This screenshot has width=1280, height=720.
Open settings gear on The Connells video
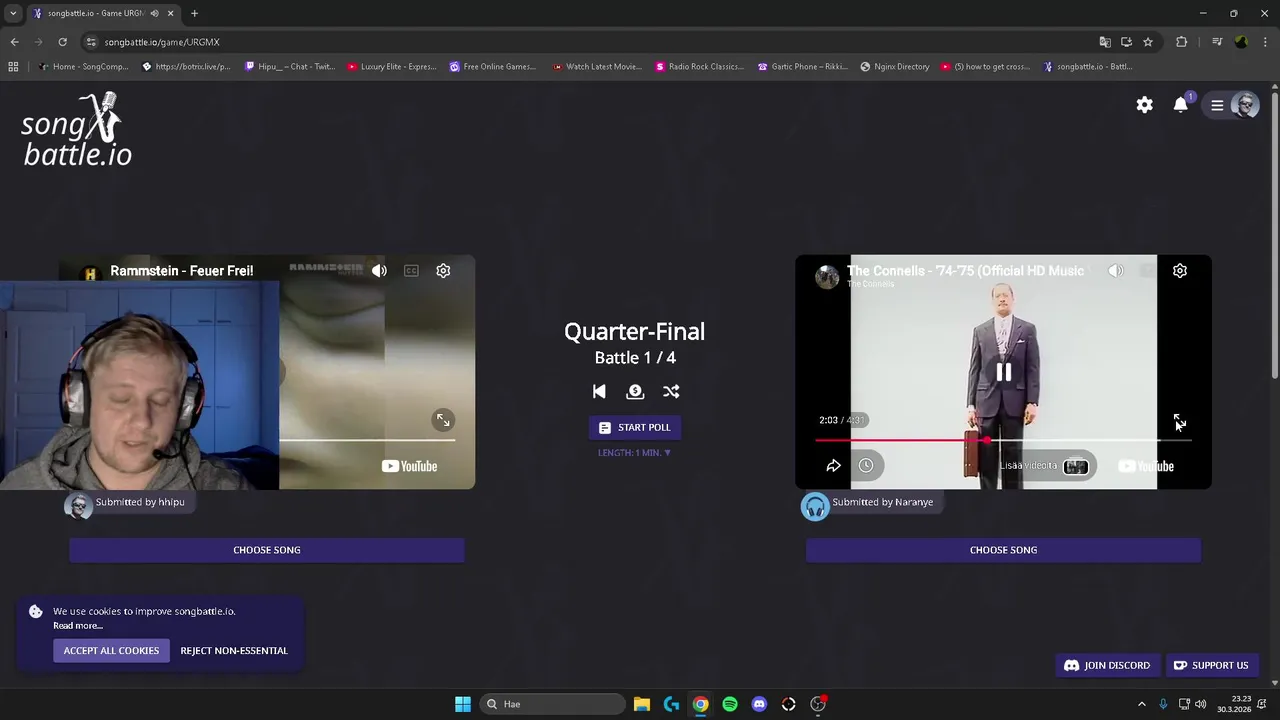tap(1180, 270)
